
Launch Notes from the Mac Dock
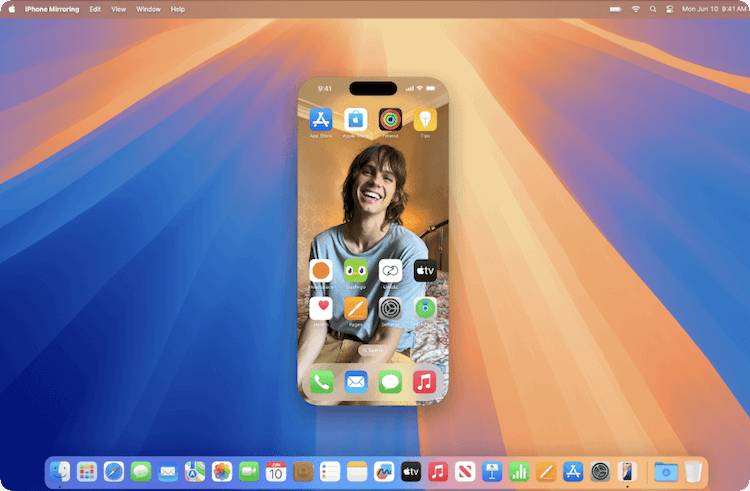[x=357, y=472]
